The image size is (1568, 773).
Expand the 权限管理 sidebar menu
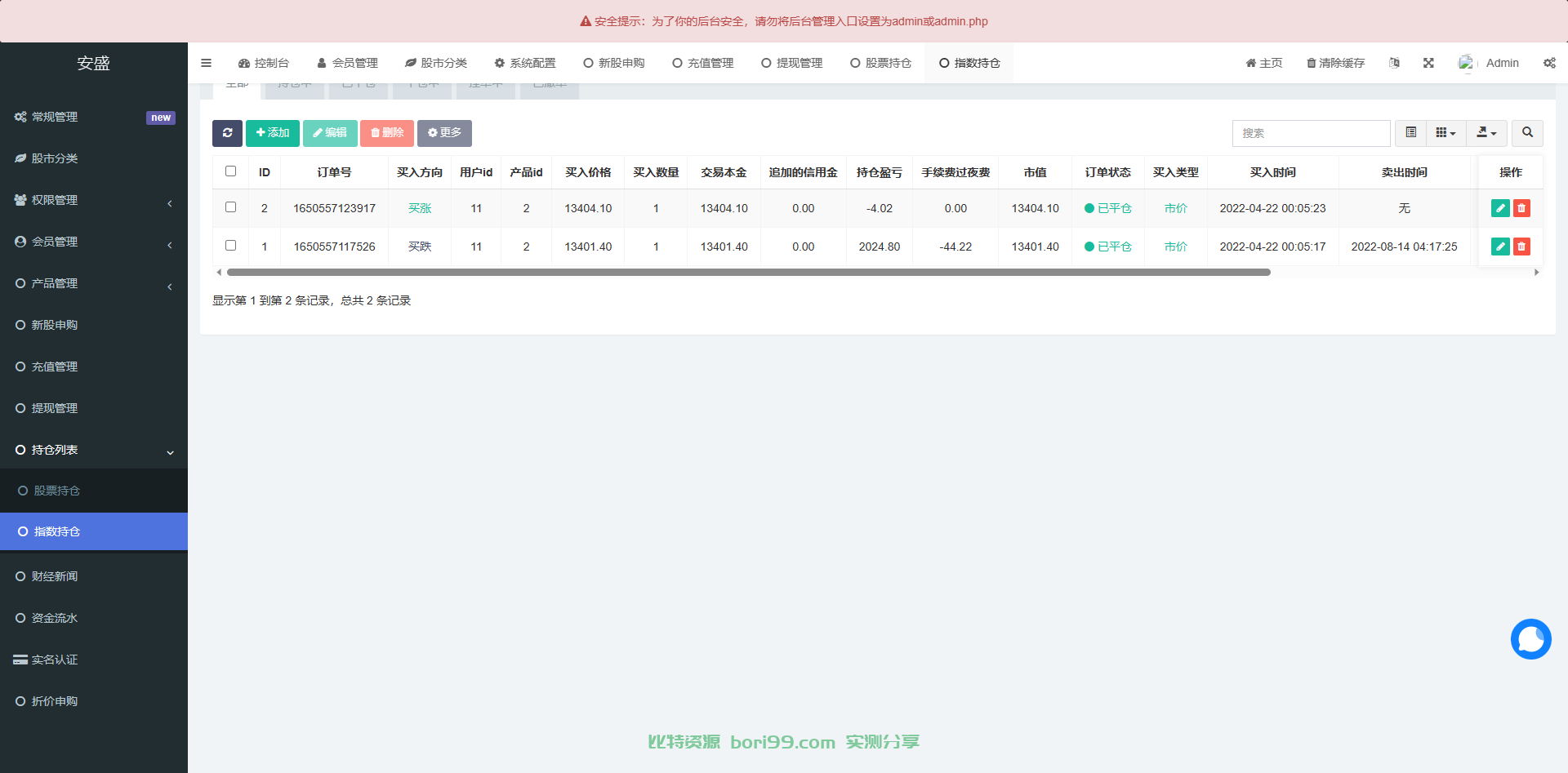[94, 200]
